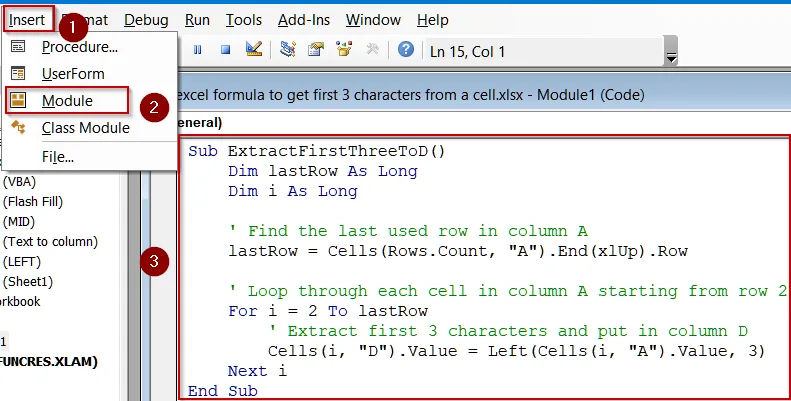Click the 'Next i' code line

(257, 371)
